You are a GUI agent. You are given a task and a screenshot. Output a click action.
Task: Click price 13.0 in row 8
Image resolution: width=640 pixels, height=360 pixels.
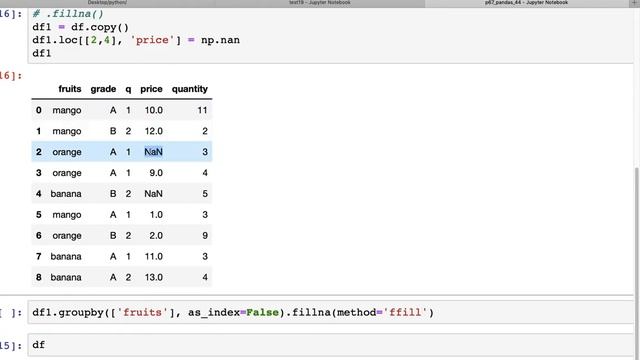(154, 277)
